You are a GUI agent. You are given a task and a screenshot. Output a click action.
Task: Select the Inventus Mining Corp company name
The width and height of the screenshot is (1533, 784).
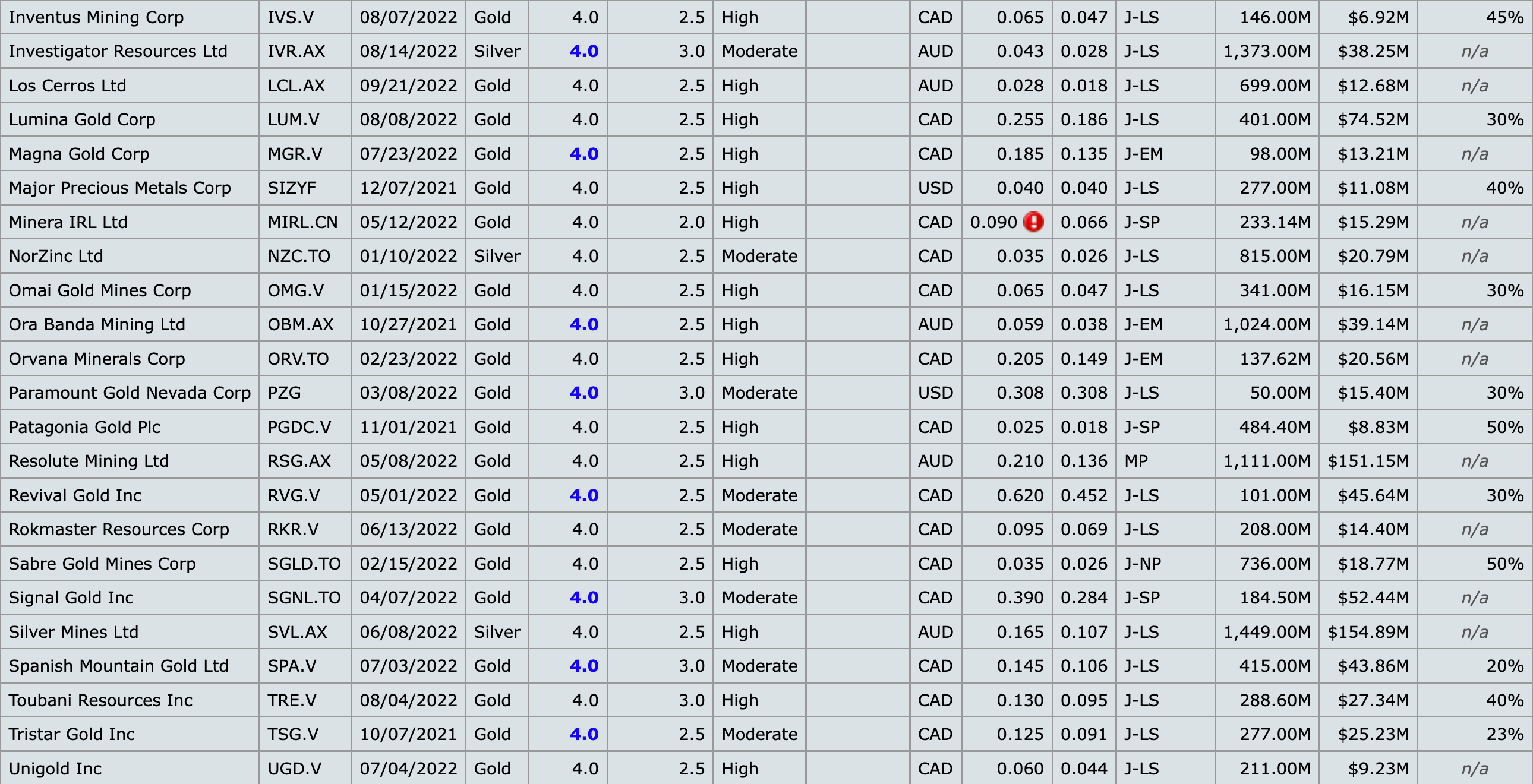96,17
